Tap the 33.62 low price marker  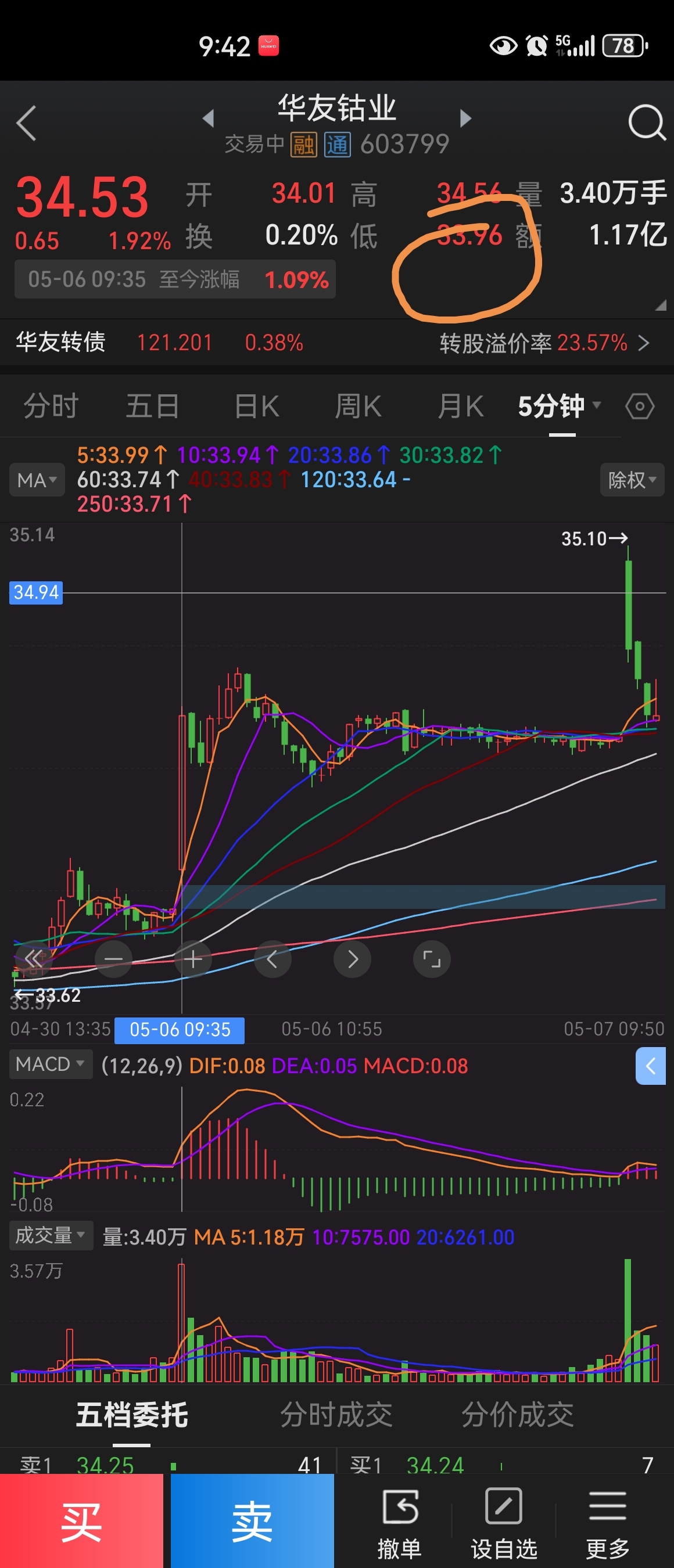[x=48, y=995]
